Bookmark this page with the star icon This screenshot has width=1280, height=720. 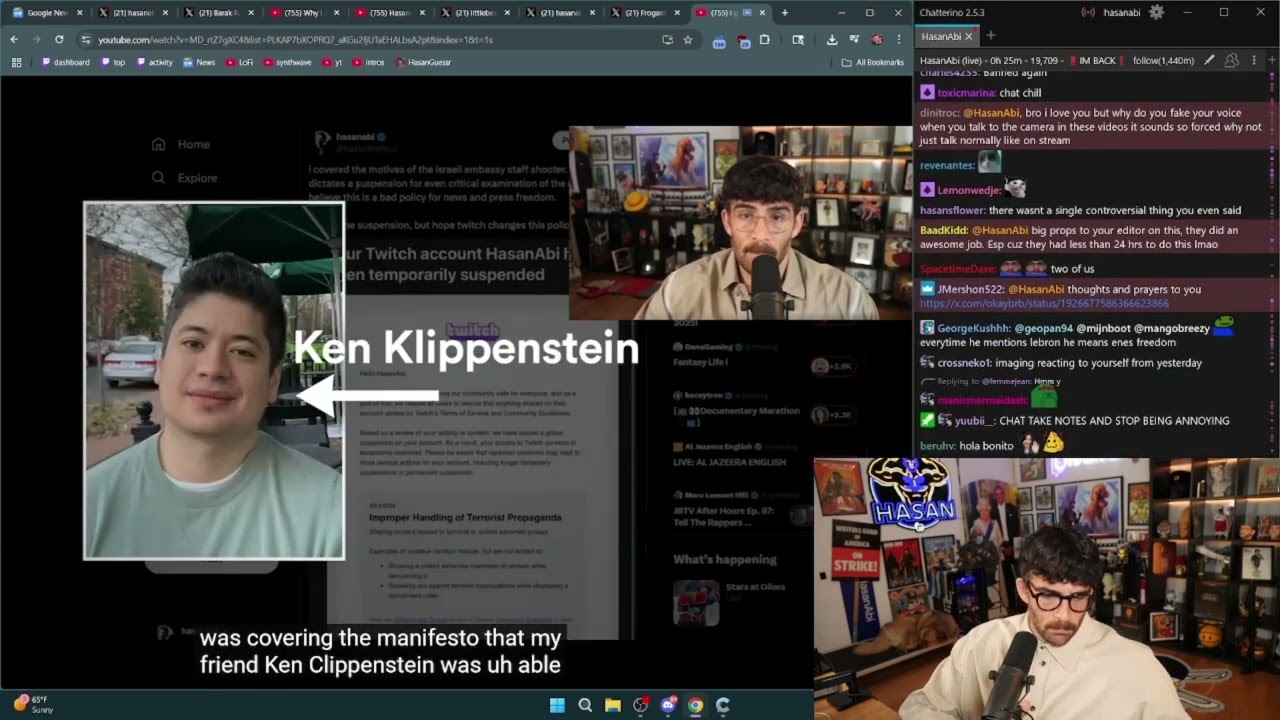click(688, 39)
